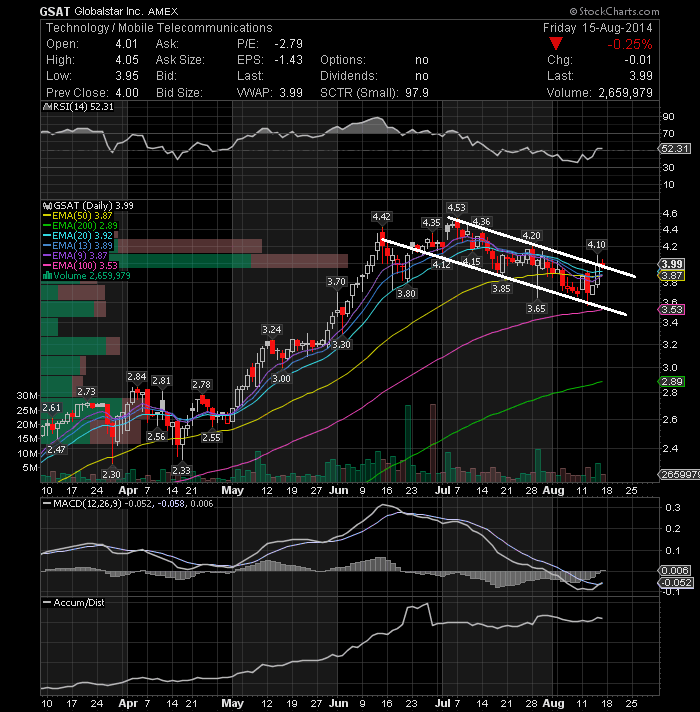The height and width of the screenshot is (712, 700).
Task: Click the VWAP label in the header
Action: 254,93
